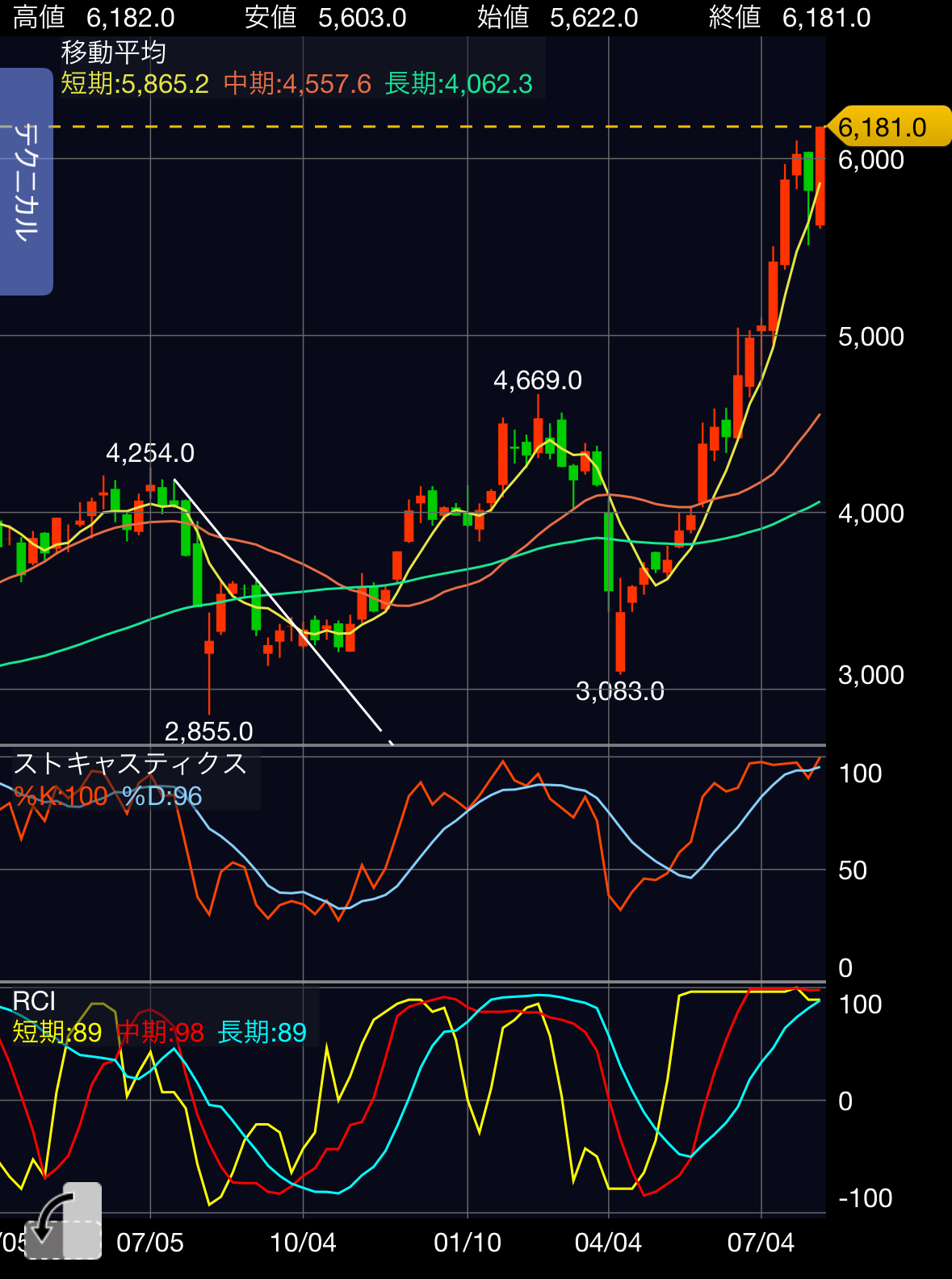Tap the 4,669.0 peak price annotation
The height and width of the screenshot is (1279, 952).
click(538, 380)
